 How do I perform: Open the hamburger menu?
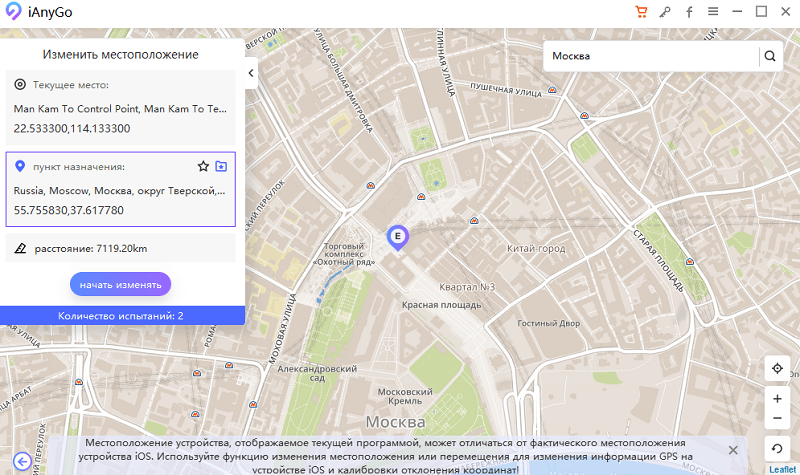tap(713, 11)
